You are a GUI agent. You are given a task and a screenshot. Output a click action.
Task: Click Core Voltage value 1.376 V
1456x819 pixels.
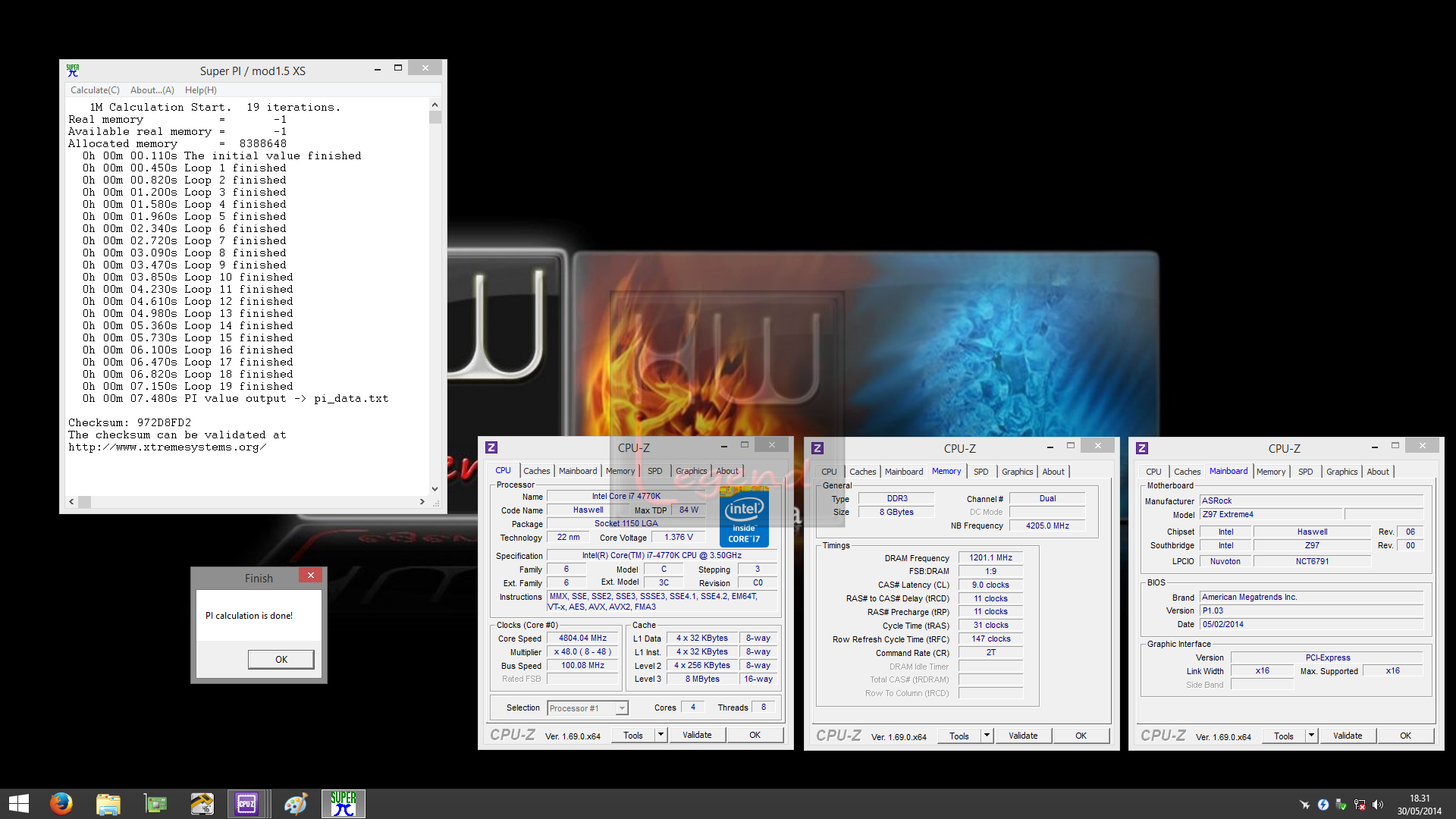pyautogui.click(x=679, y=538)
